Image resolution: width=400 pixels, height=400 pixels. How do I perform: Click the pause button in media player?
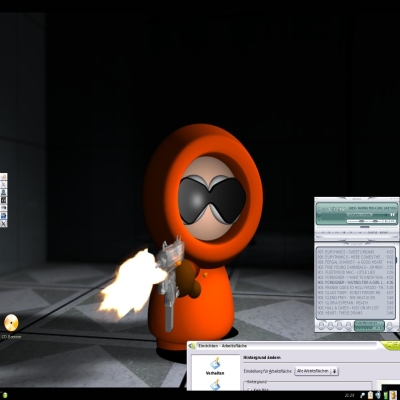coord(337,233)
